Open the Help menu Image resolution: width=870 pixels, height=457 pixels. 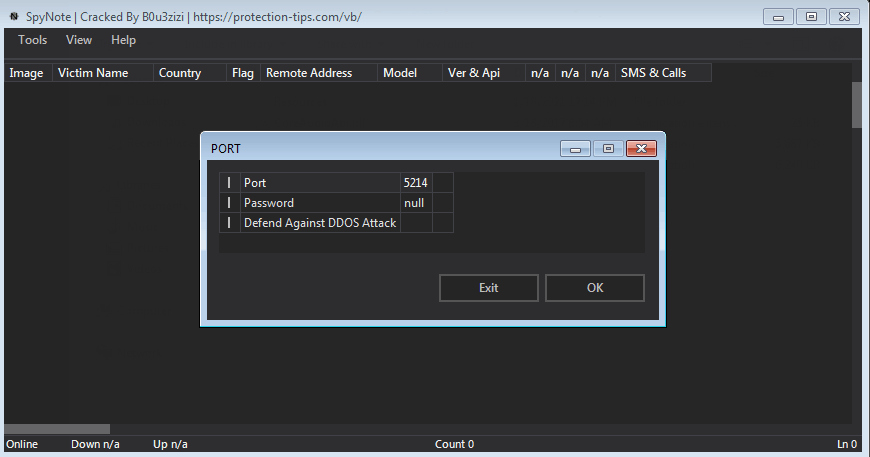coord(123,40)
